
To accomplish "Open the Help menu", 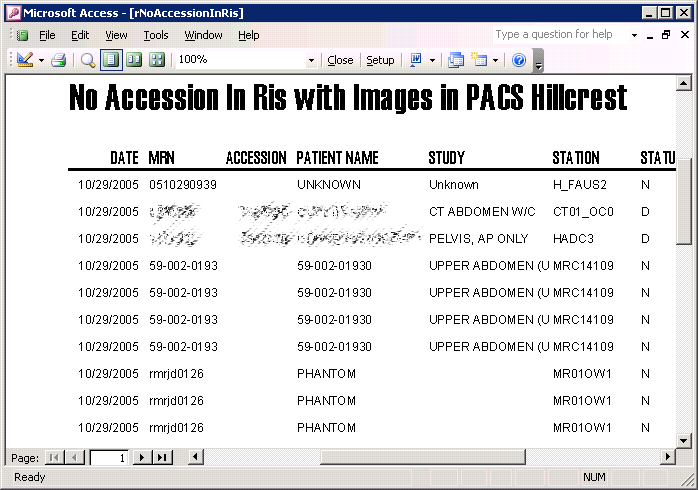I will pos(249,35).
